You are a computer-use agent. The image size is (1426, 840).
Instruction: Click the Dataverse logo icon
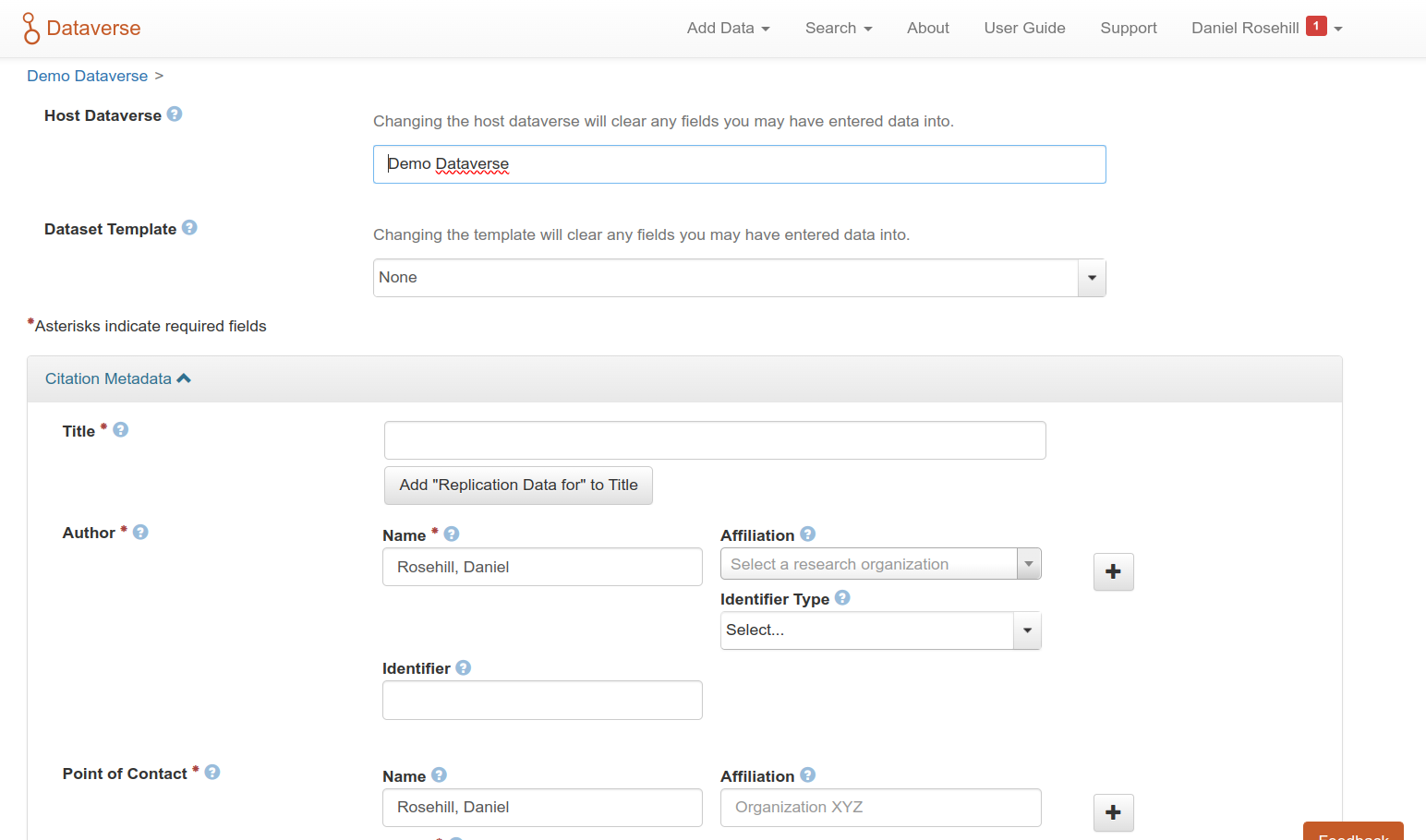click(31, 29)
